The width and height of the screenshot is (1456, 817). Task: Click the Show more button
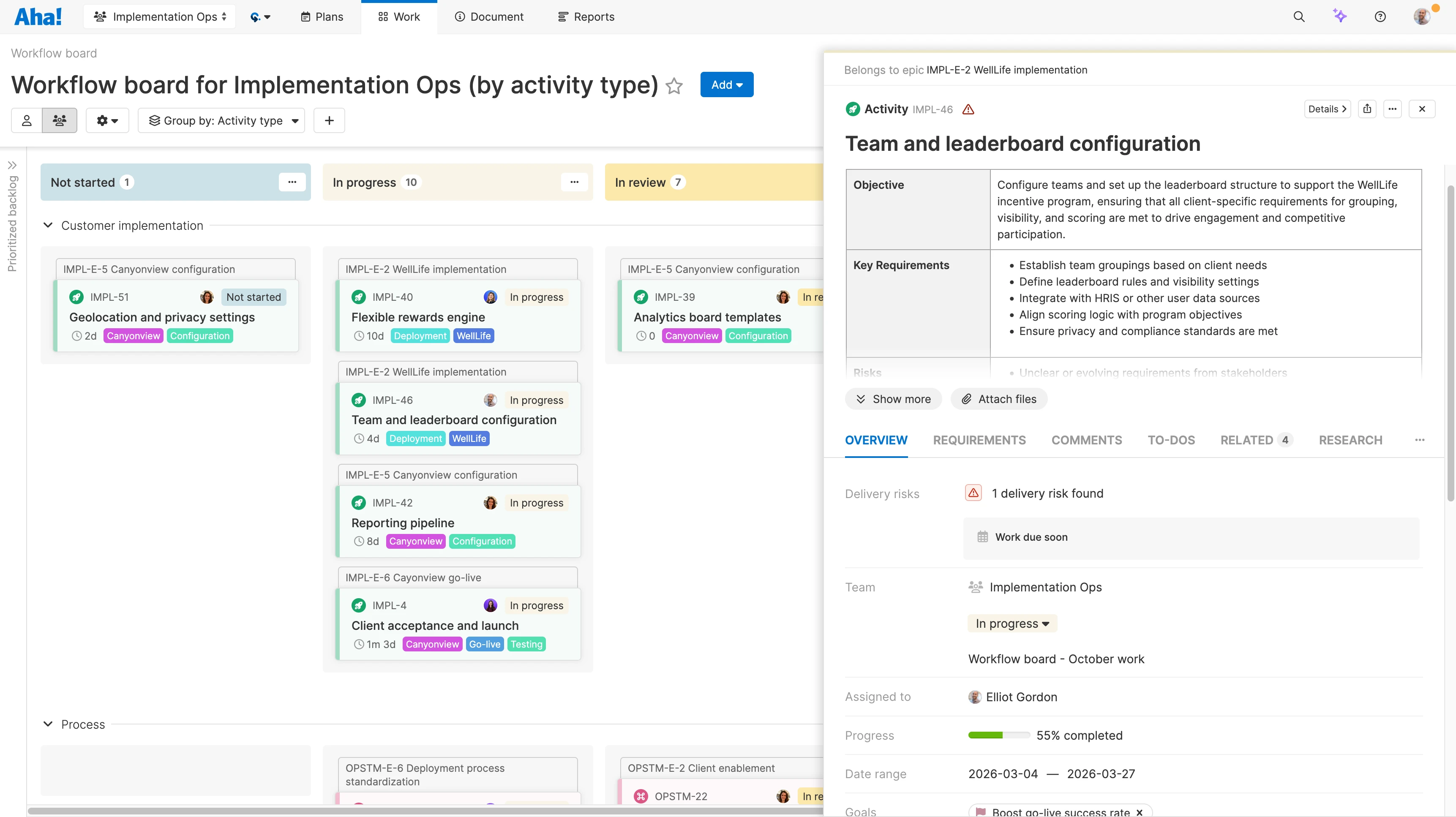(893, 399)
